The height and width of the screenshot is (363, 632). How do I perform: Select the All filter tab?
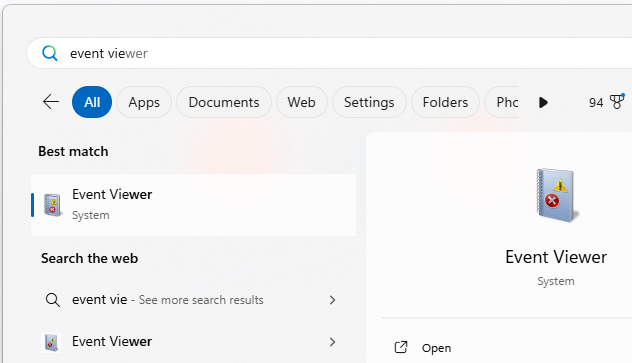(92, 102)
